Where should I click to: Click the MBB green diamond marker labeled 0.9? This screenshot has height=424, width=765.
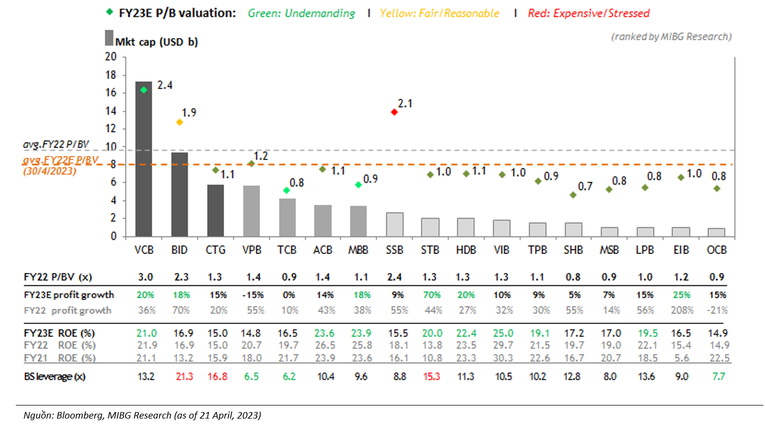tap(358, 185)
